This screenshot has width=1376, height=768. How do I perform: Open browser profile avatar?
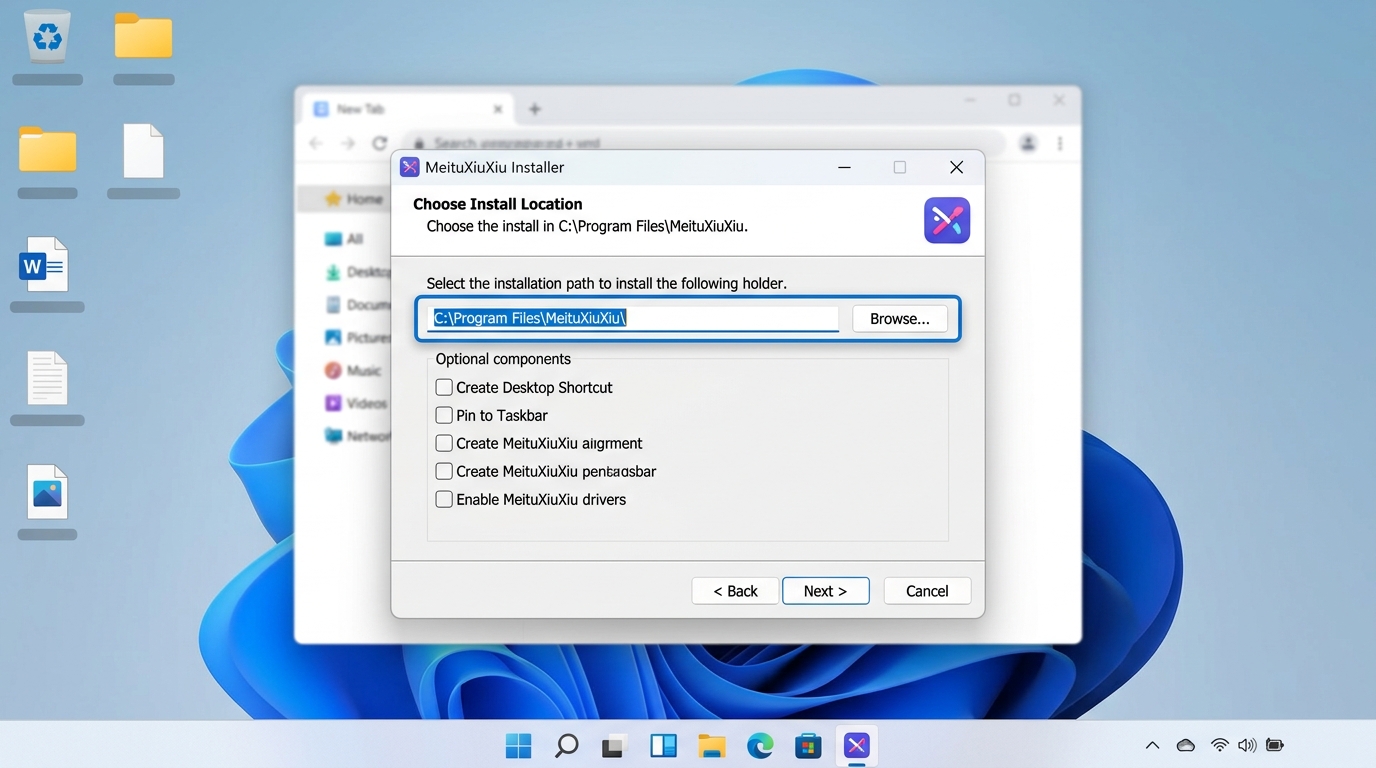tap(1027, 143)
